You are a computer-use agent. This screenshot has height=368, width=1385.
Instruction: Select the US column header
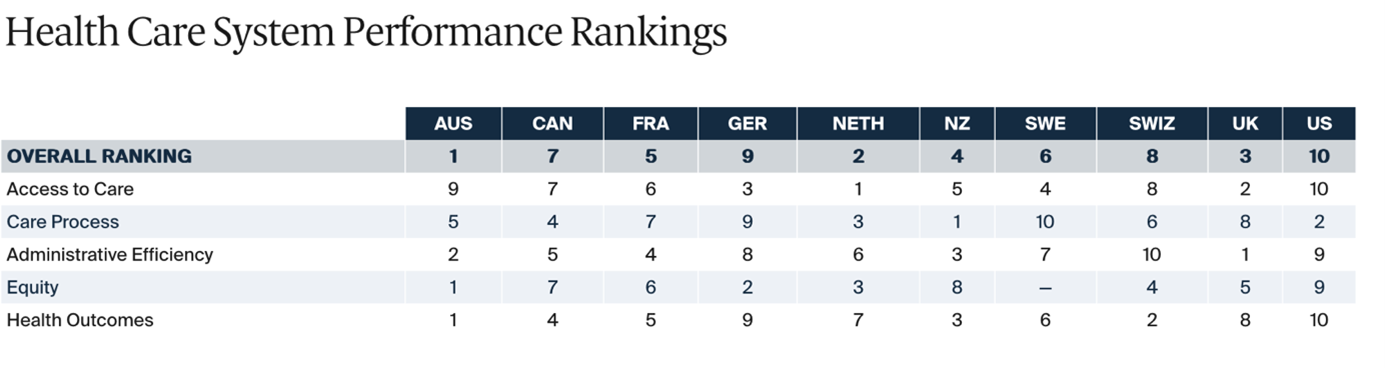coord(1319,124)
